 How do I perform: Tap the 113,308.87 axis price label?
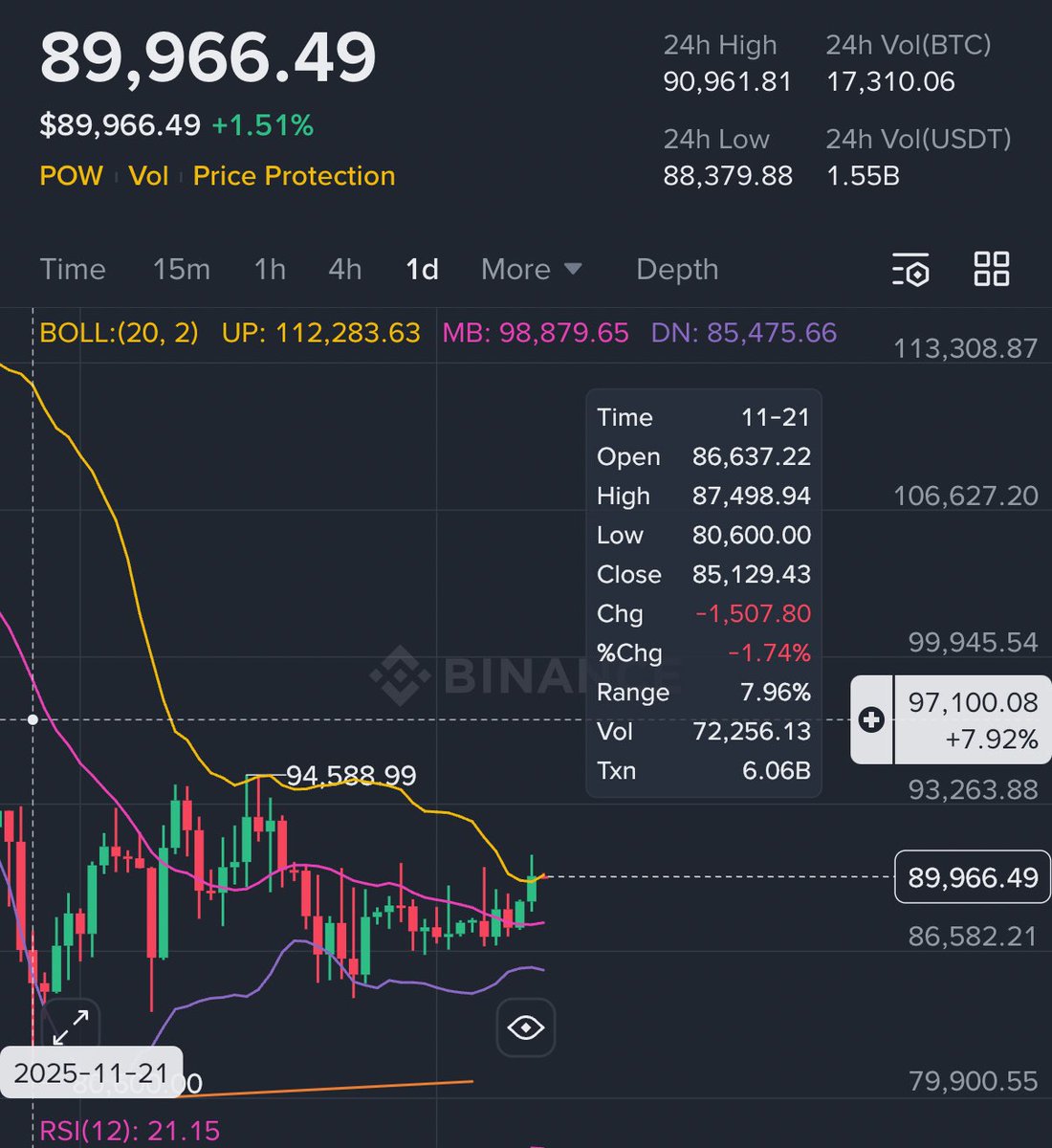click(x=965, y=348)
